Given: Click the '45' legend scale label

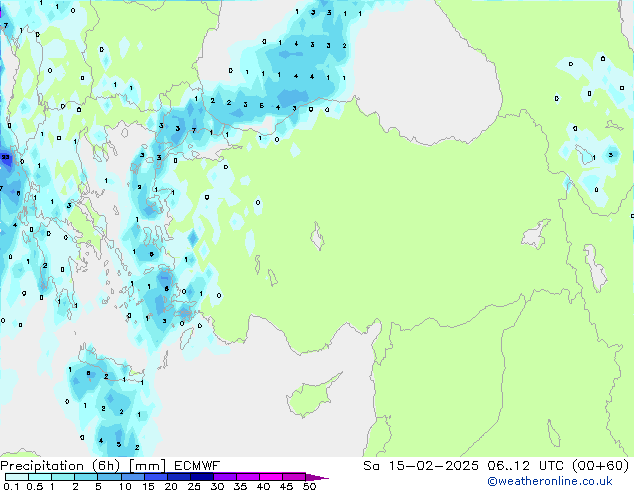Looking at the screenshot, I should (x=286, y=486).
